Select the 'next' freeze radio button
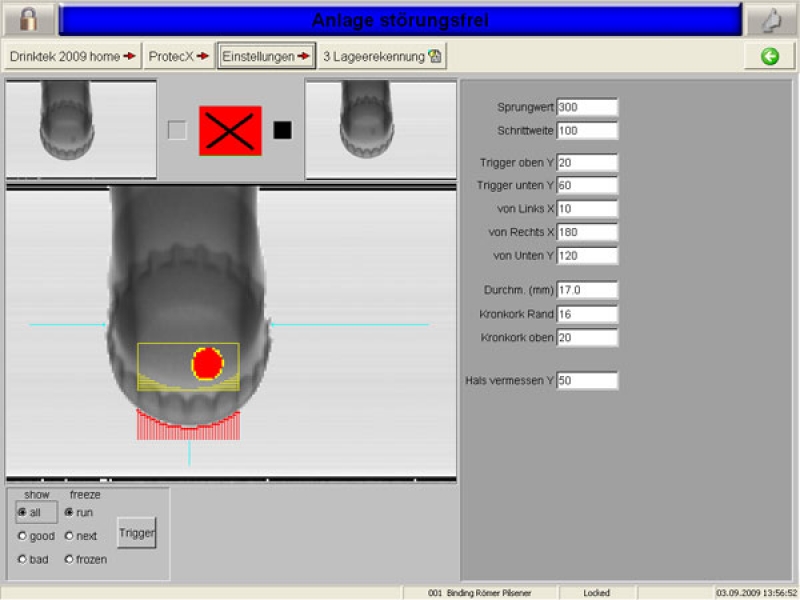Image resolution: width=800 pixels, height=600 pixels. tap(69, 536)
